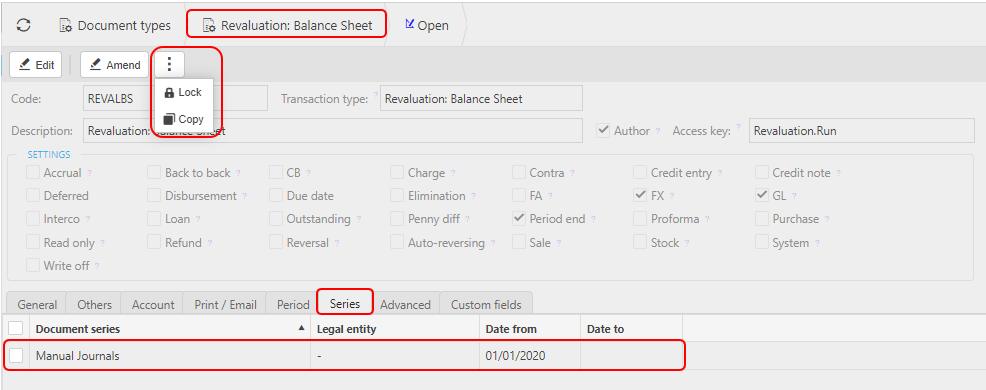Tick the select-all checkbox in table header
Viewport: 986px width, 390px height.
(x=16, y=328)
